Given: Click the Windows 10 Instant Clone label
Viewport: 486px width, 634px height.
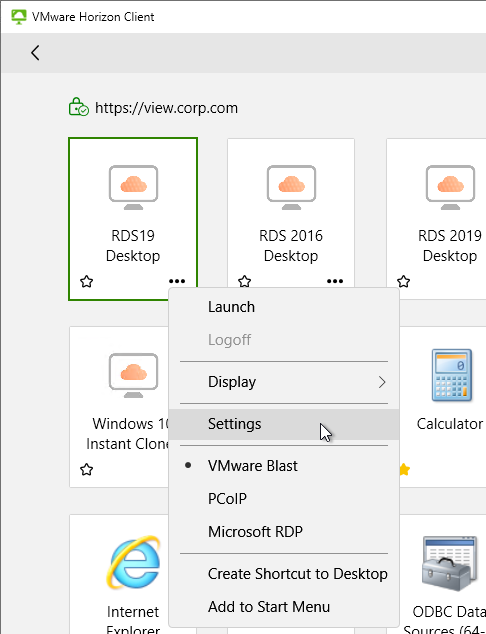Looking at the screenshot, I should tap(128, 434).
